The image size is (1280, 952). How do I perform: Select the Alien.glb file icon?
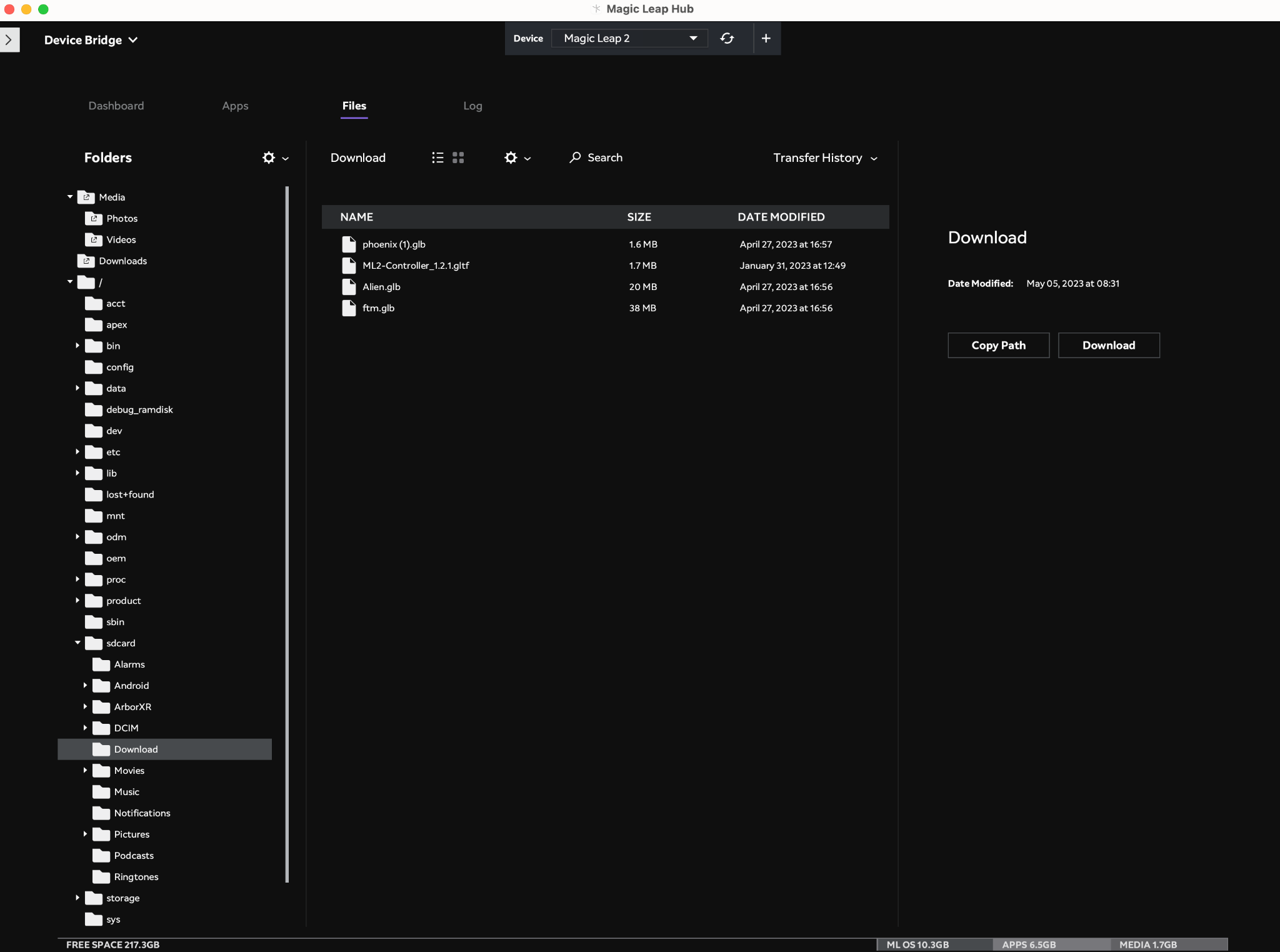[349, 287]
